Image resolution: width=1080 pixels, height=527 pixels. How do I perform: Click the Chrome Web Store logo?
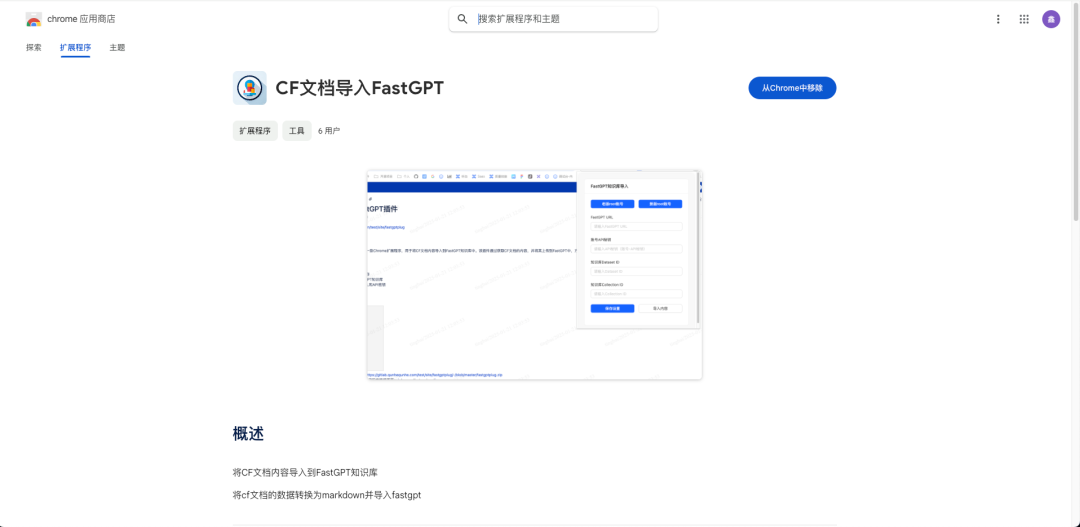(x=34, y=19)
